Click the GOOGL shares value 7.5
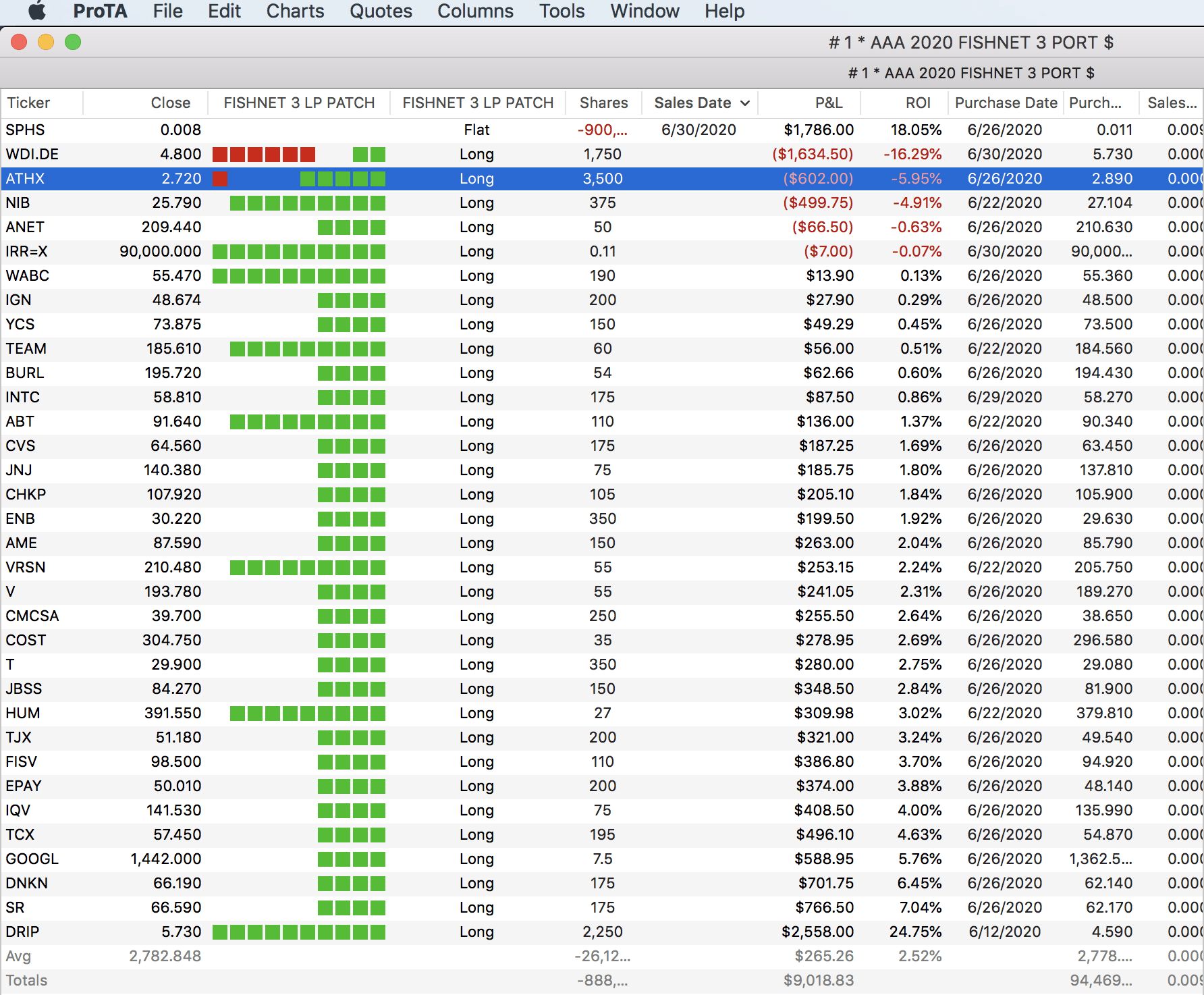The image size is (1204, 995). coord(603,859)
